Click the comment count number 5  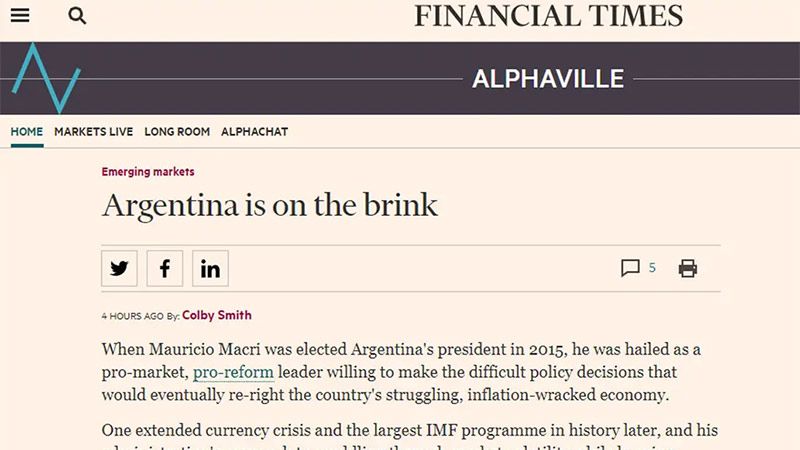click(652, 268)
